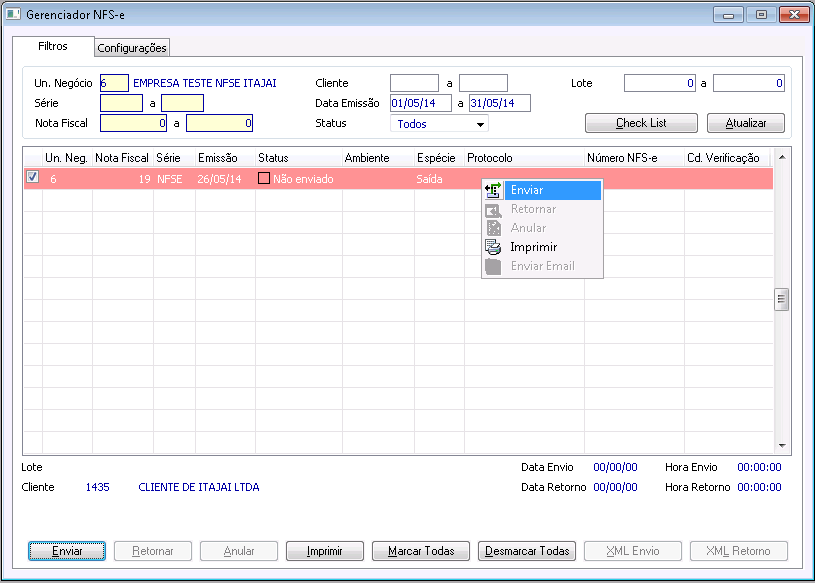815x583 pixels.
Task: Click the bottom Enviar button
Action: click(67, 551)
